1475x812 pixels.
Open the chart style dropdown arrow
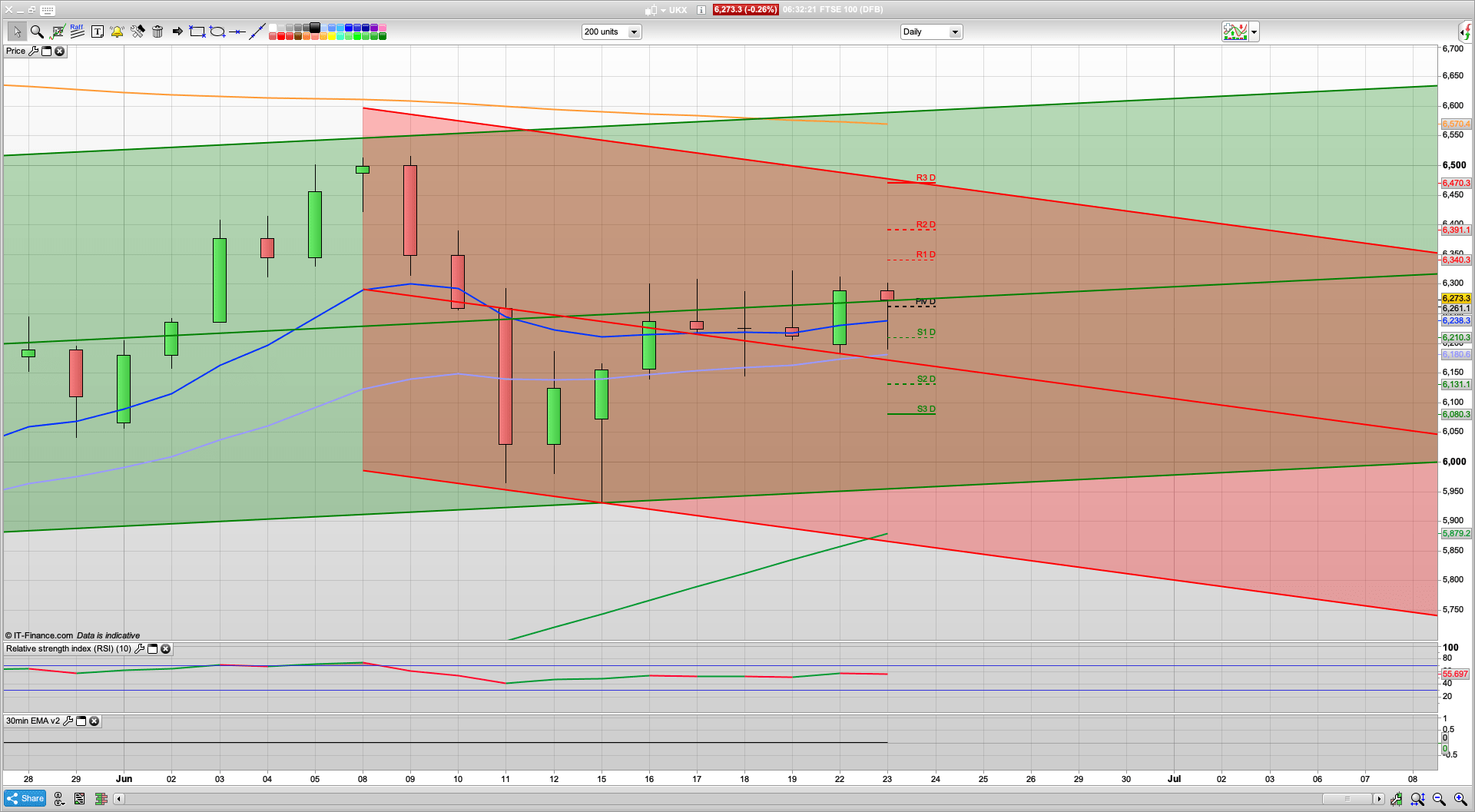1254,31
